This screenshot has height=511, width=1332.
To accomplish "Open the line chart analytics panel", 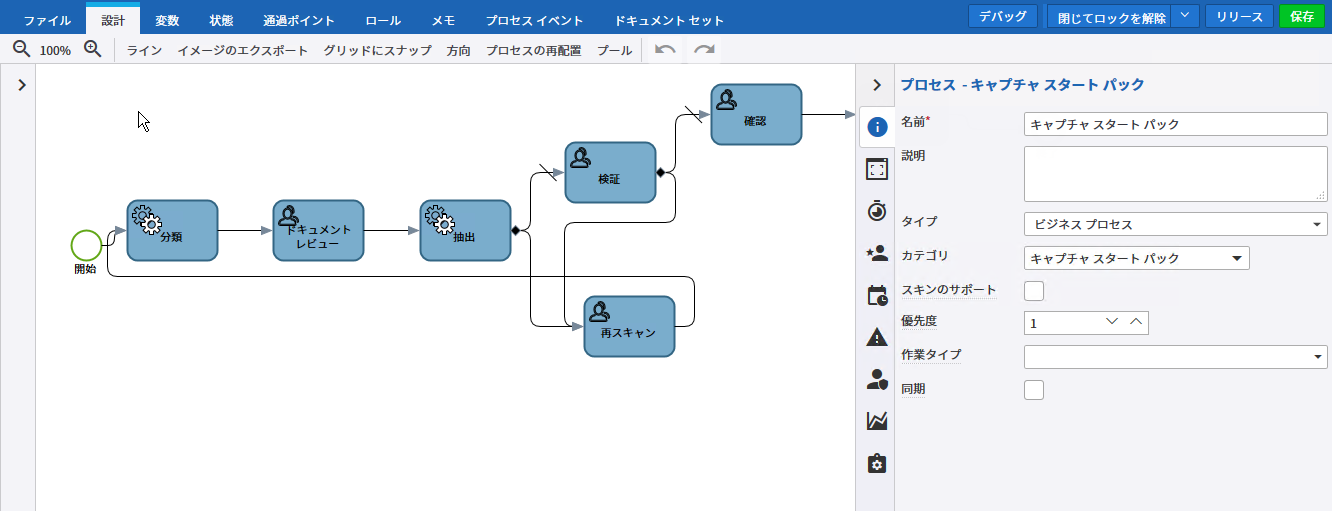I will [877, 421].
